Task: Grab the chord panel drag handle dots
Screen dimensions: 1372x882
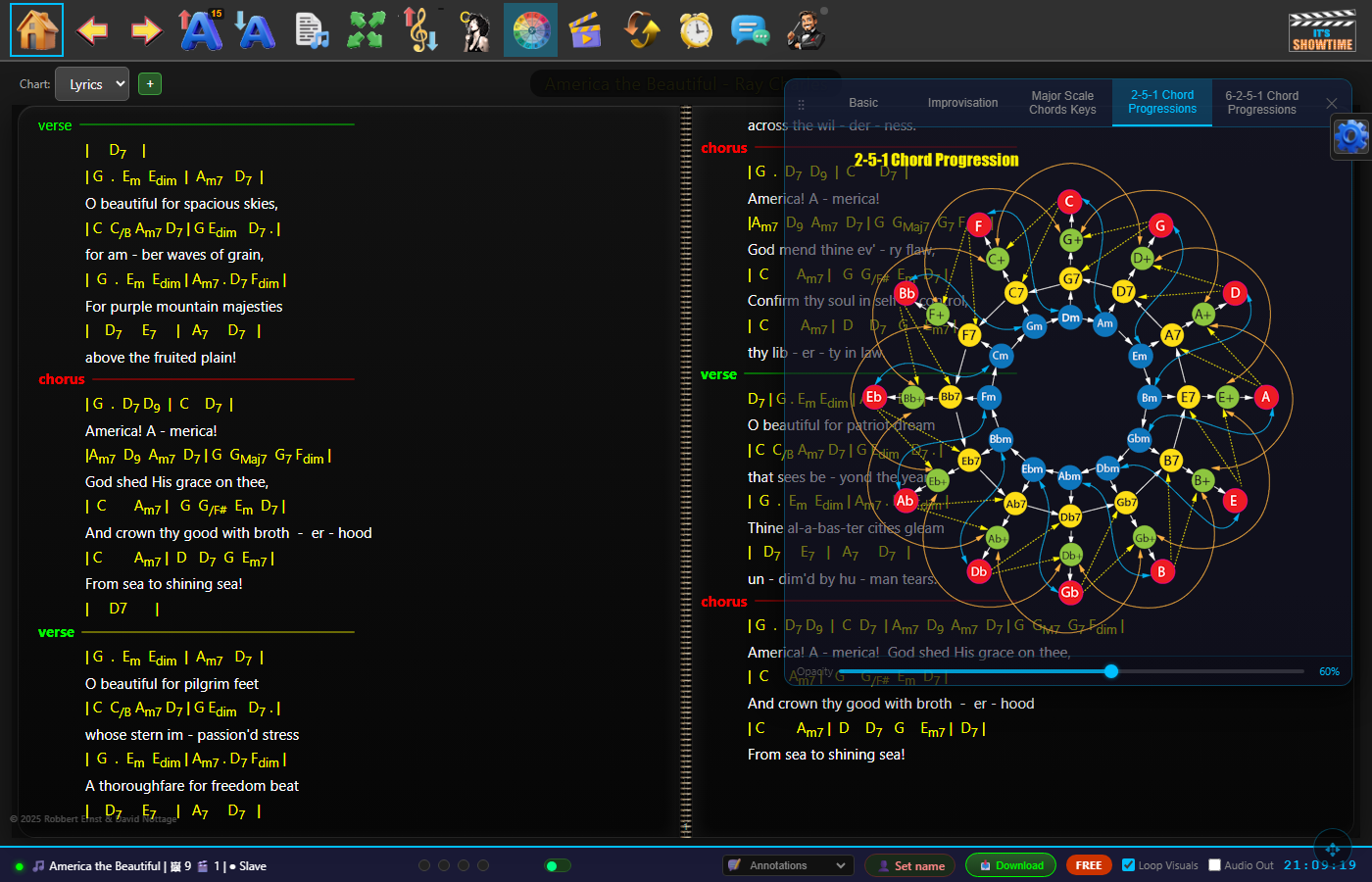Action: coord(801,104)
